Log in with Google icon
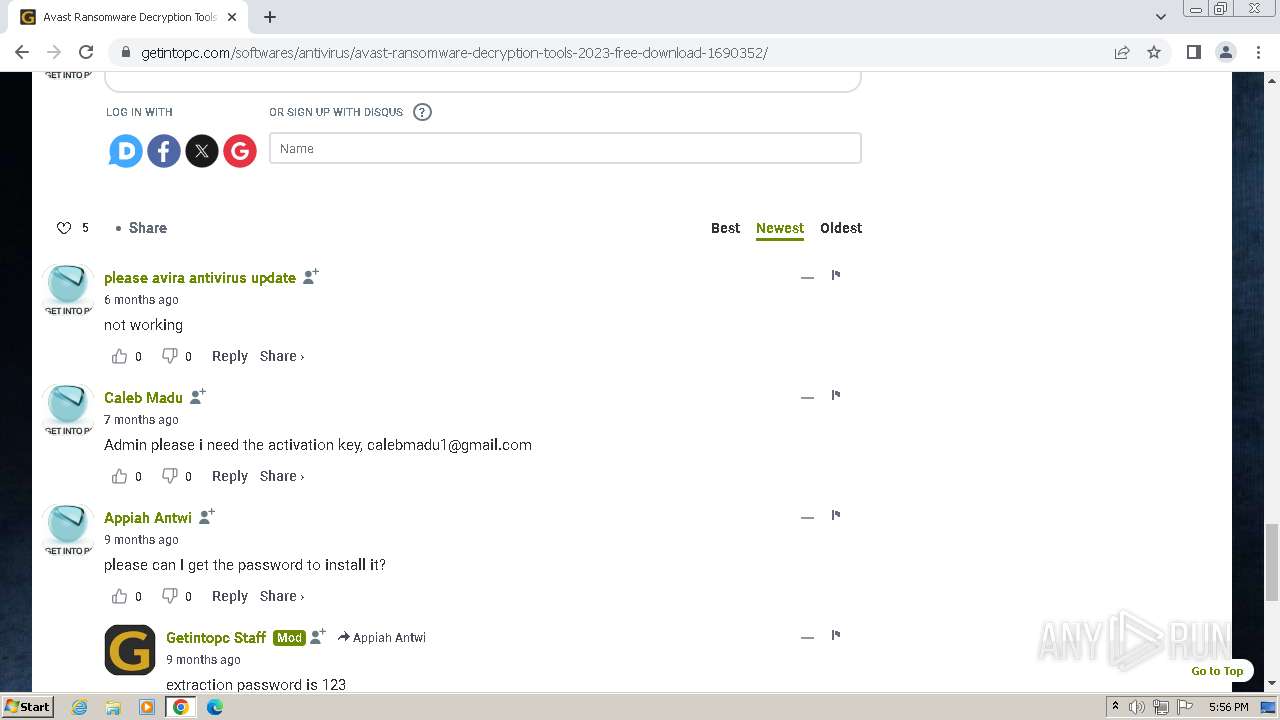The image size is (1280, 720). (x=240, y=151)
